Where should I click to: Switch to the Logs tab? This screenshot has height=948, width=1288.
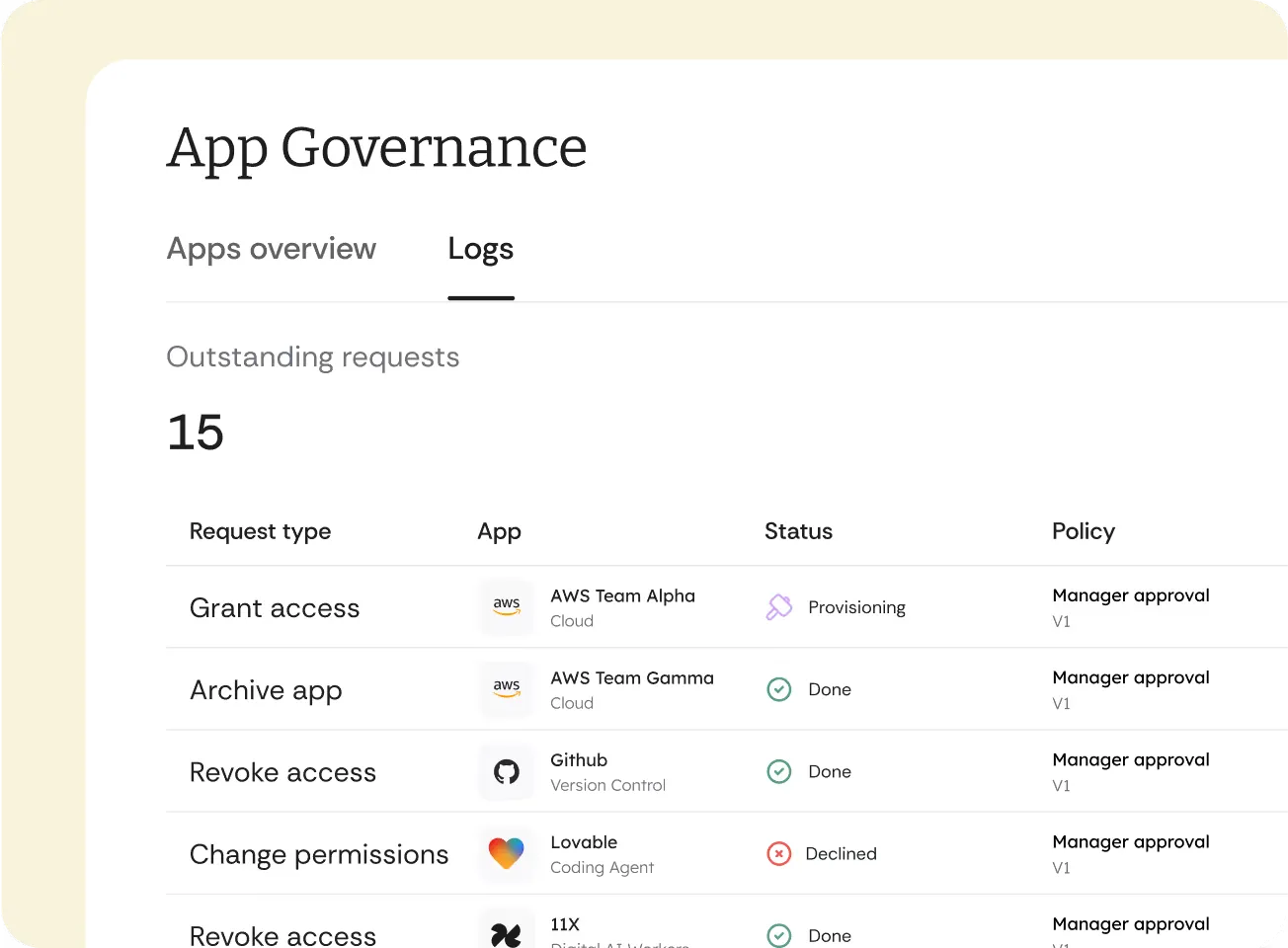481,249
